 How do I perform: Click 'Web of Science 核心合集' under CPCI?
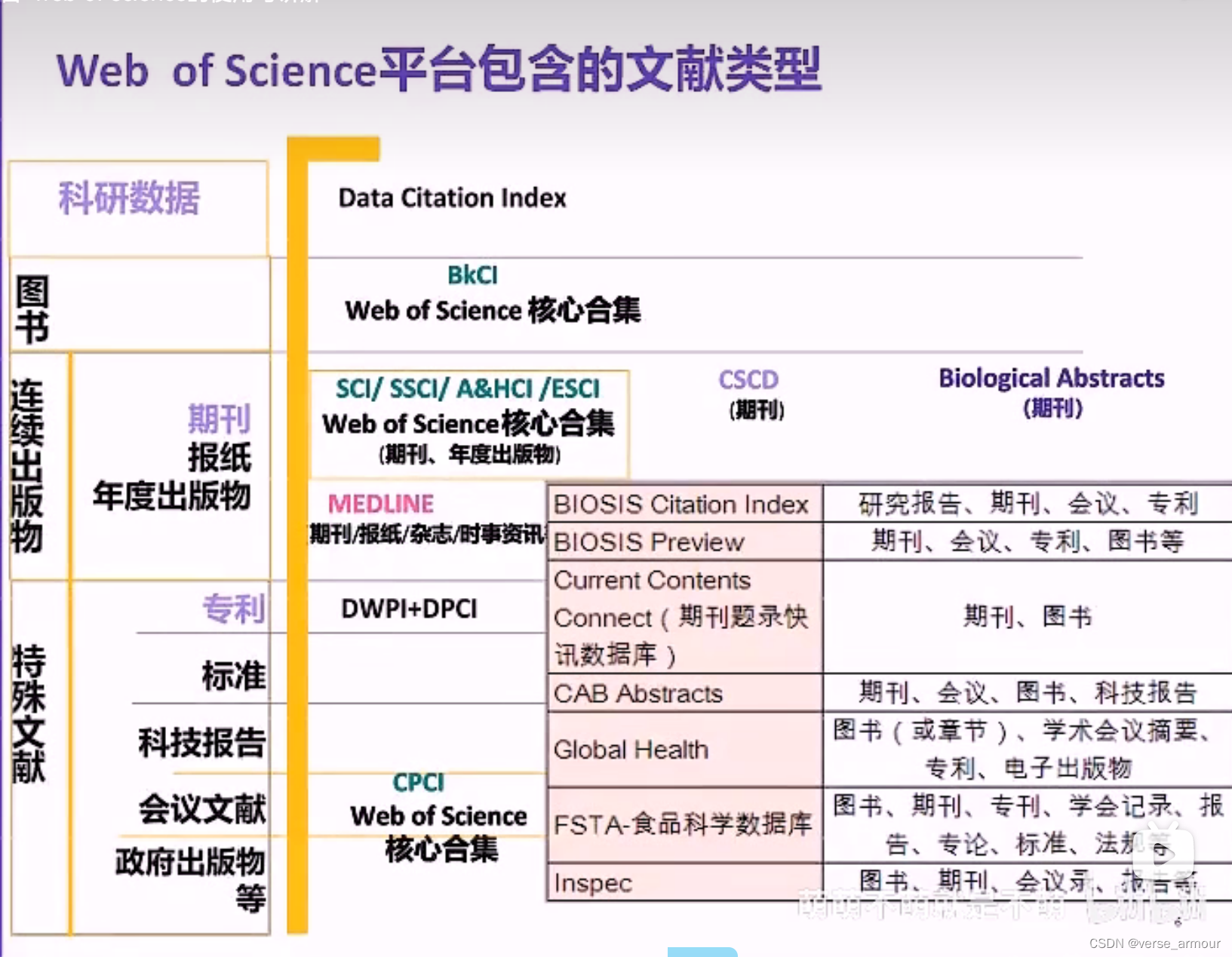click(439, 833)
